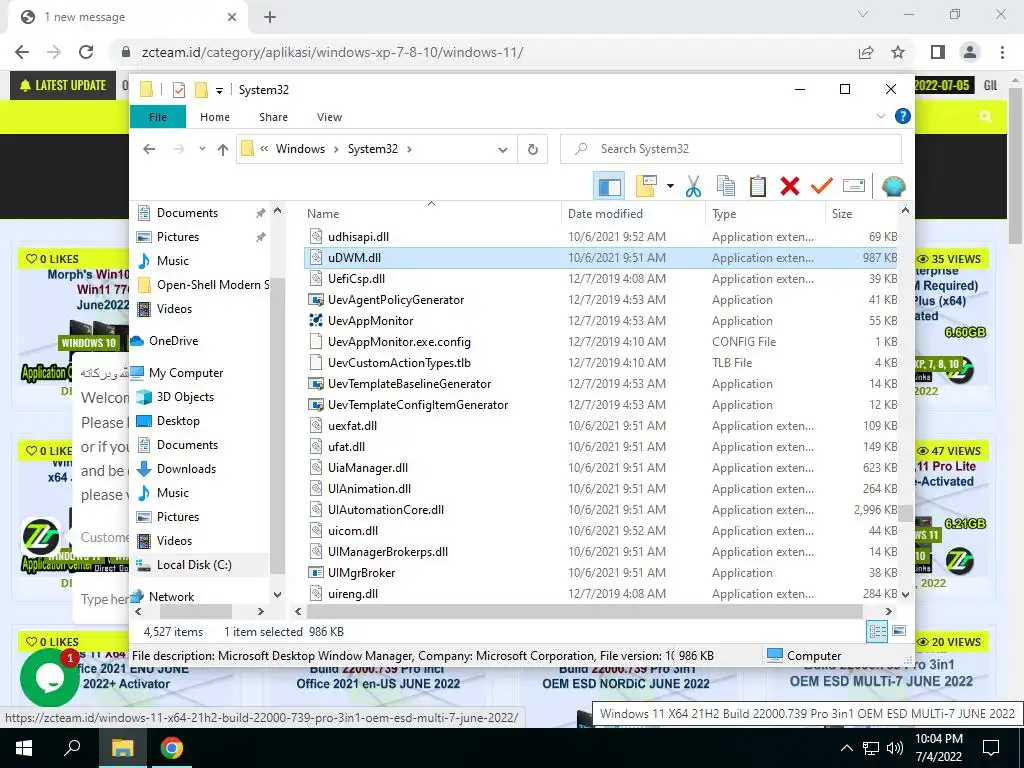The image size is (1024, 768).
Task: Open the green chat bubble widget
Action: point(50,678)
